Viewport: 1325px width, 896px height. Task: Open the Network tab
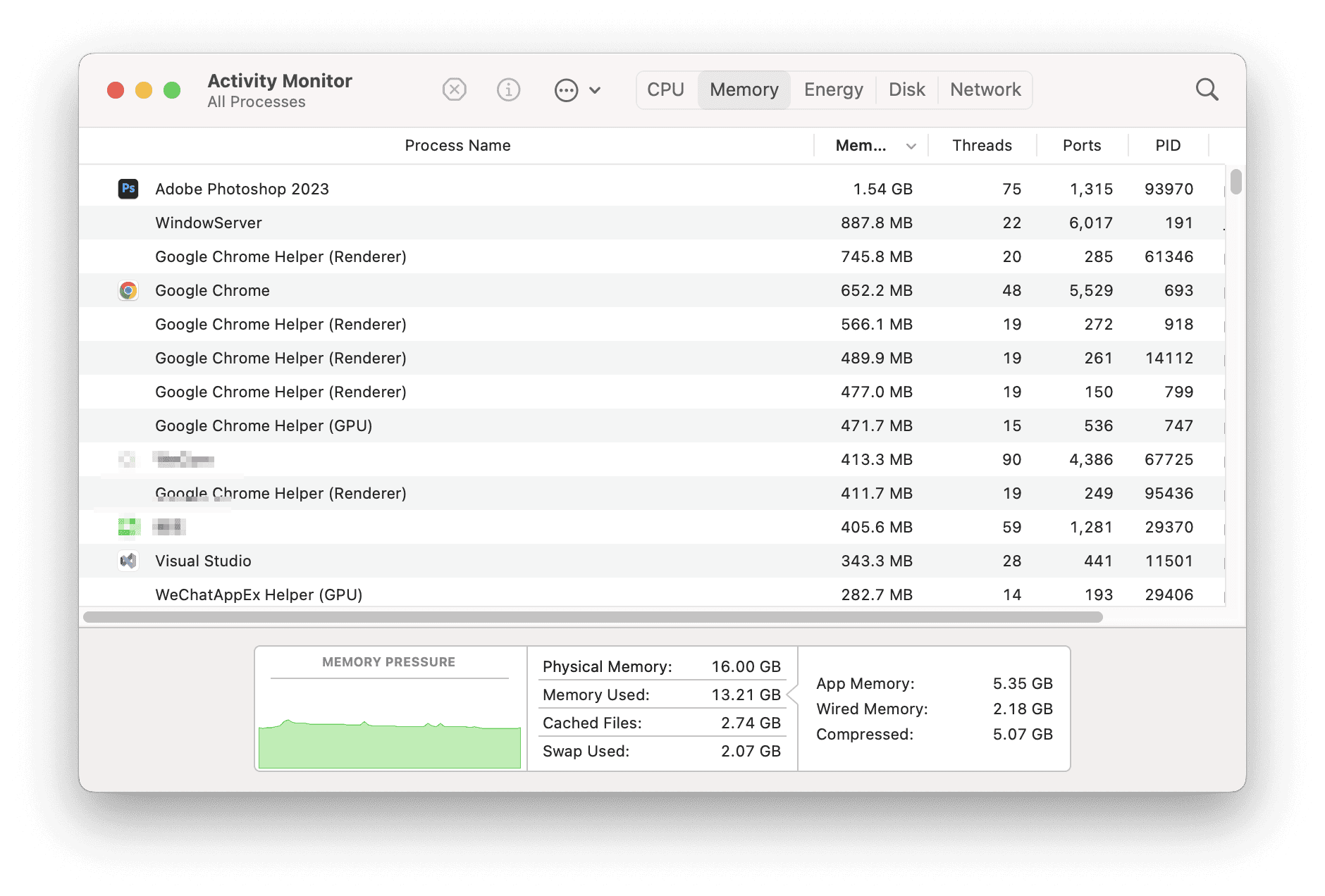point(985,89)
